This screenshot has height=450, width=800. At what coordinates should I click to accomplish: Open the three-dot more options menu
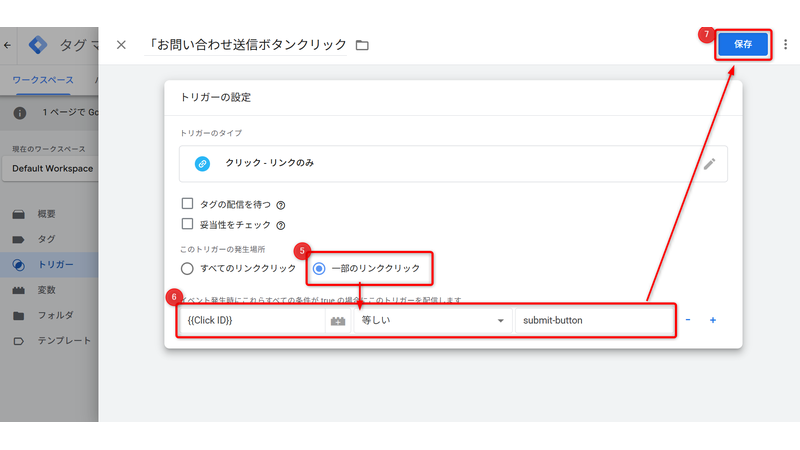(785, 44)
